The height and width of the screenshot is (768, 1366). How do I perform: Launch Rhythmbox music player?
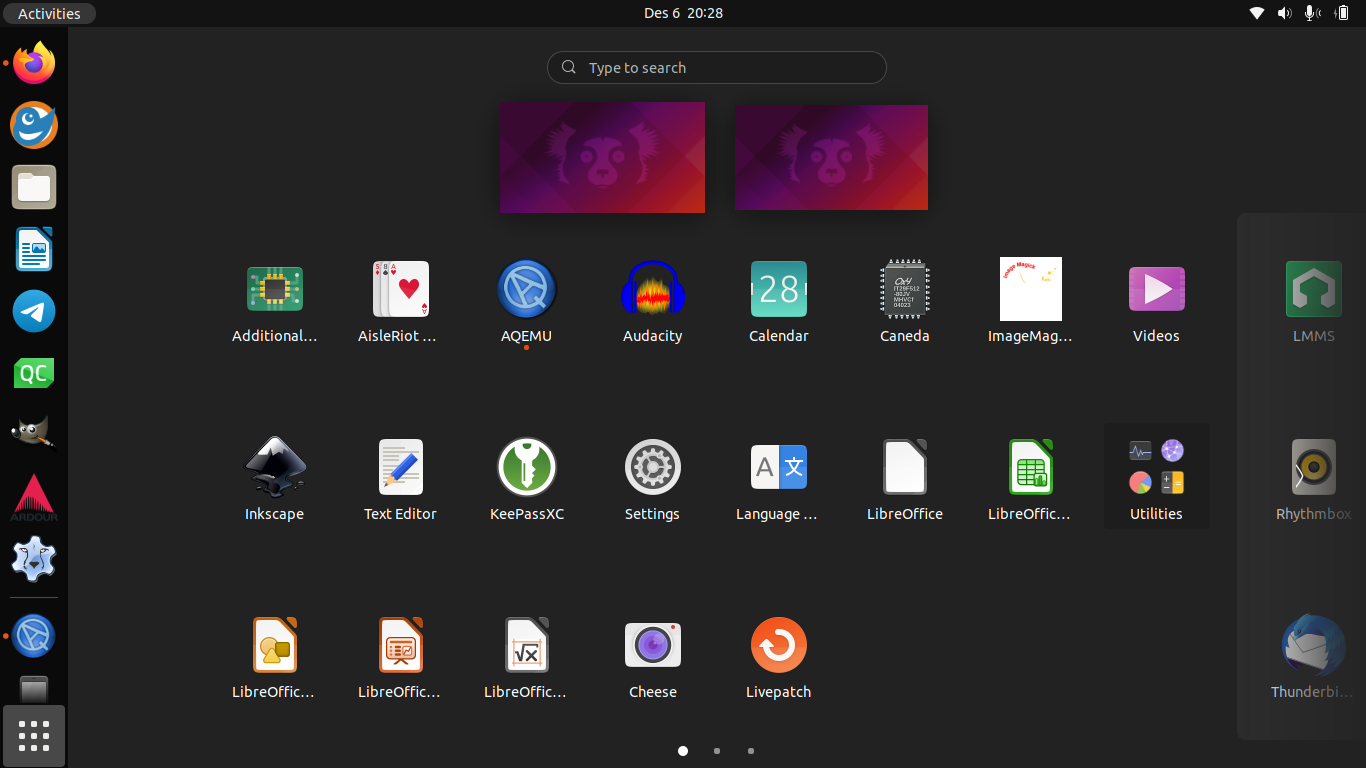[x=1314, y=480]
